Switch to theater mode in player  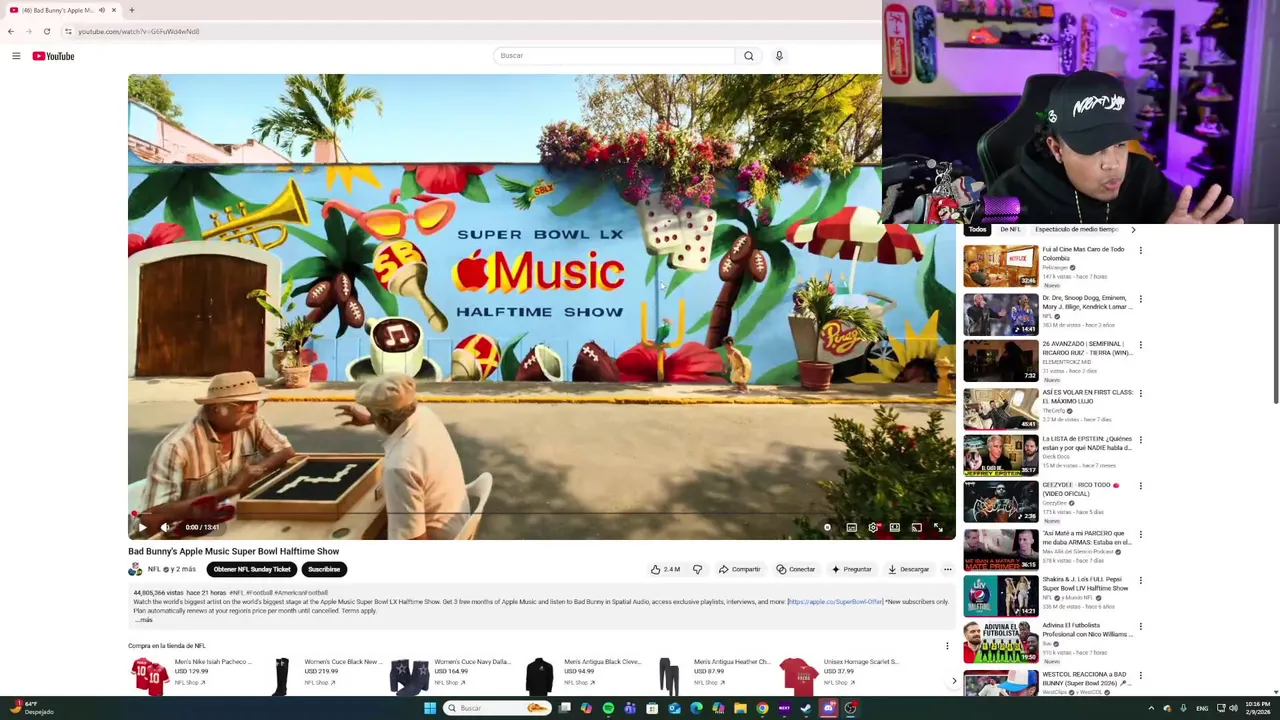coord(895,527)
